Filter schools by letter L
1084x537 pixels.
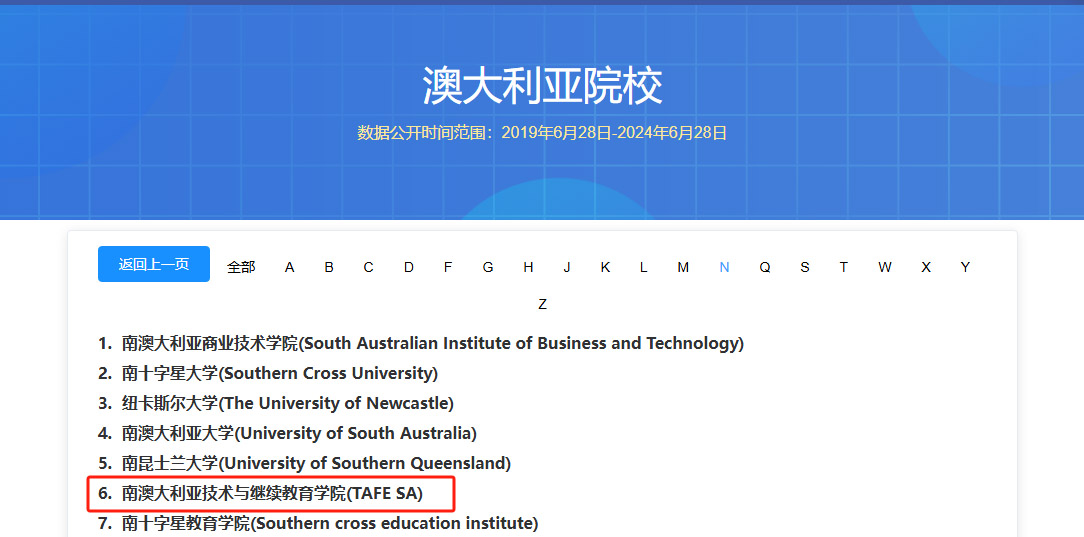pos(644,267)
